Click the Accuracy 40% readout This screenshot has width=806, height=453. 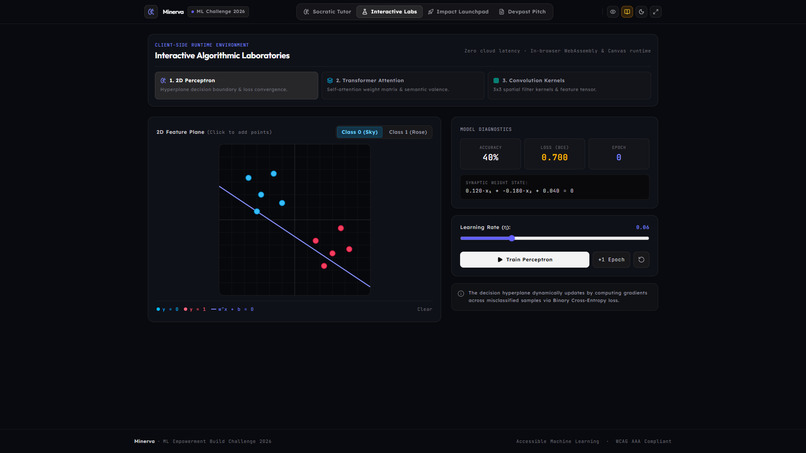[490, 154]
